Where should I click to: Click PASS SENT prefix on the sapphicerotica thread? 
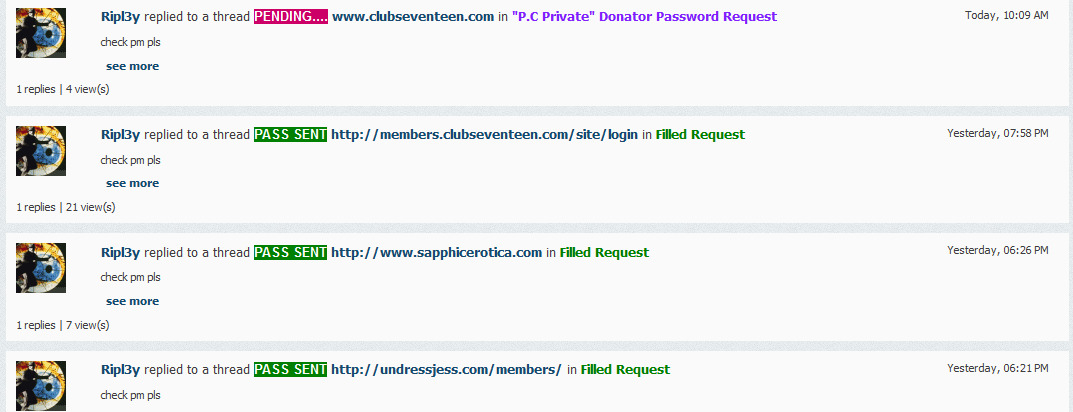[290, 253]
